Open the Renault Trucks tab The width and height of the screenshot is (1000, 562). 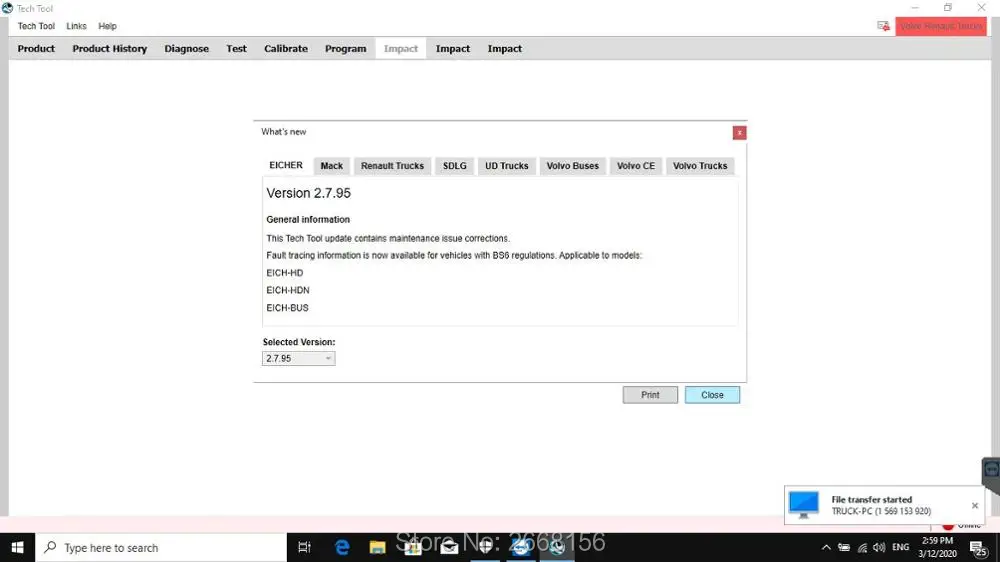392,166
